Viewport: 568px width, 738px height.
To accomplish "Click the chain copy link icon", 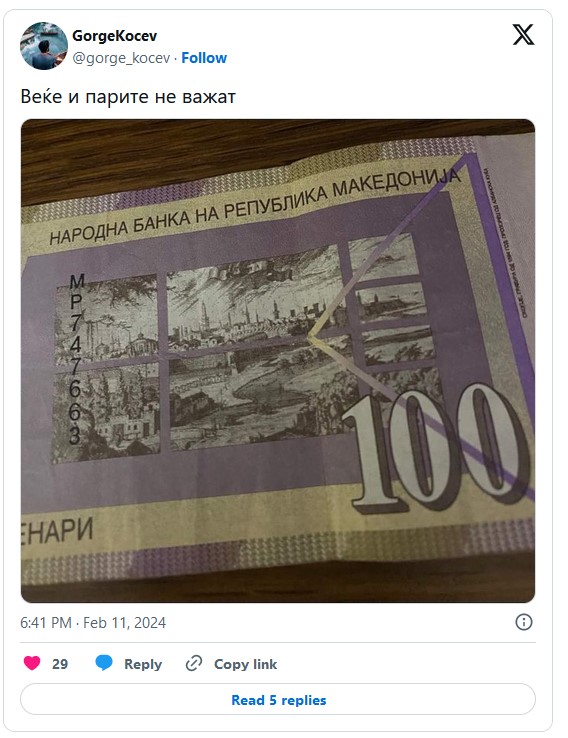I will pyautogui.click(x=194, y=663).
